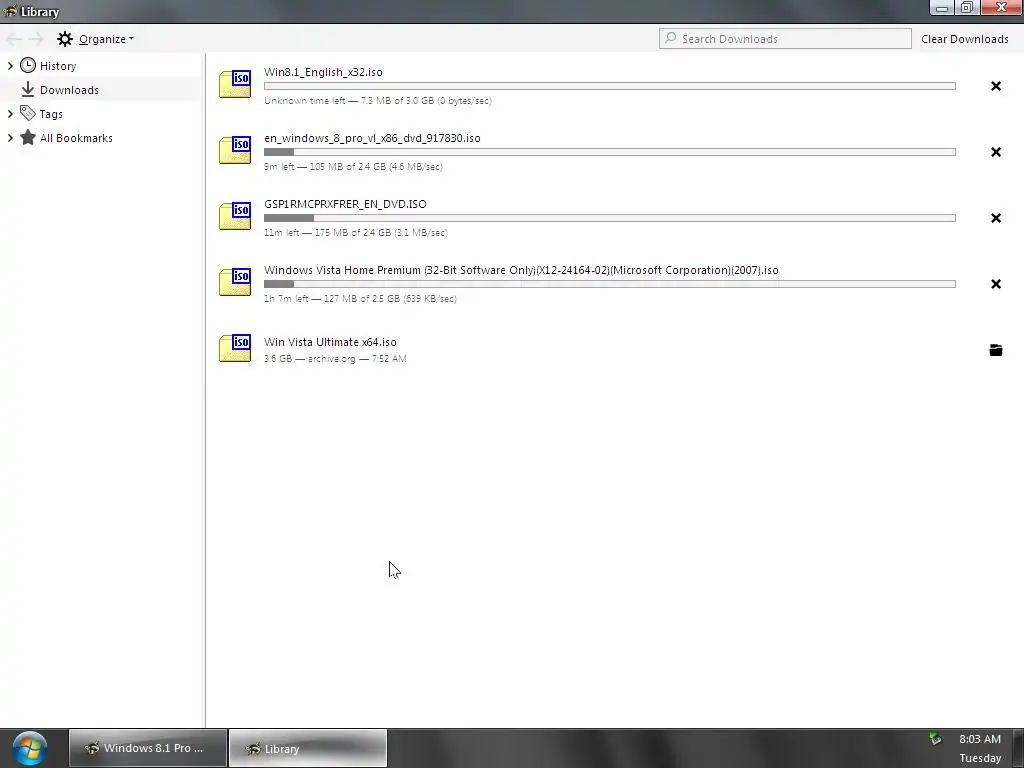Go back with the back arrow
The width and height of the screenshot is (1024, 768).
point(14,39)
